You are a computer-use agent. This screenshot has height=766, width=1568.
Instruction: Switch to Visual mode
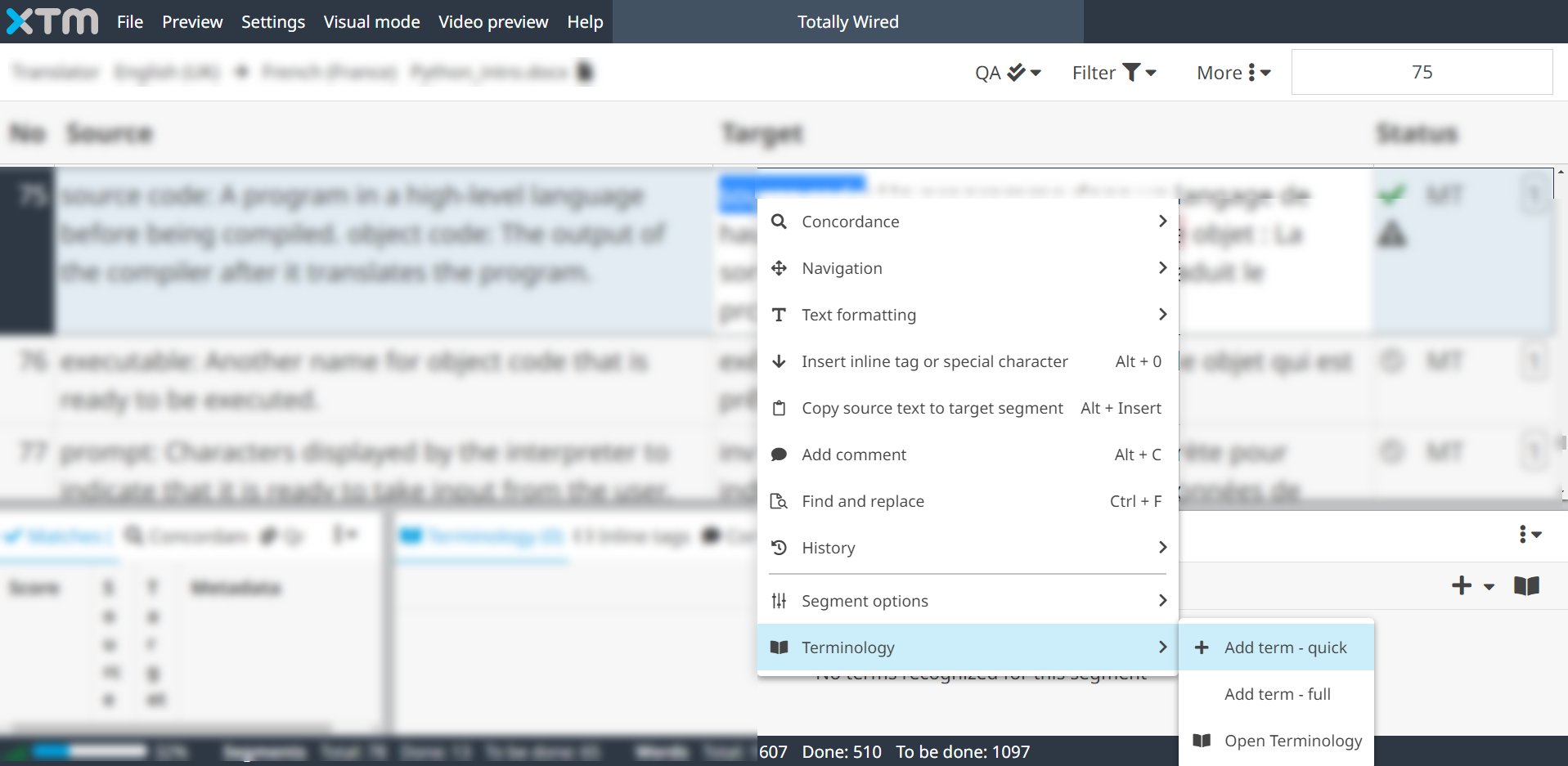[x=371, y=22]
